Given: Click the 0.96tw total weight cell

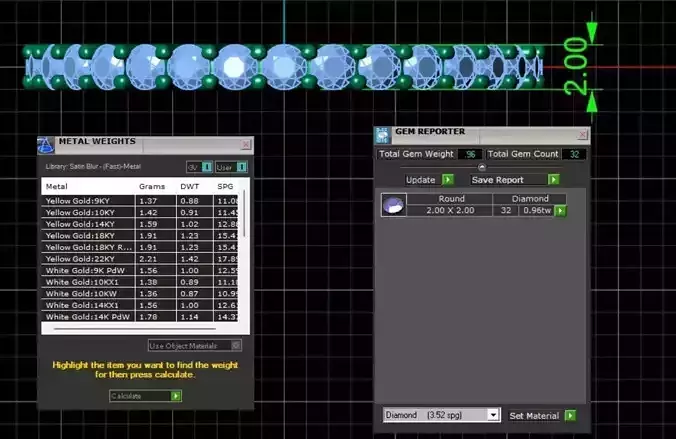Looking at the screenshot, I should (537, 210).
